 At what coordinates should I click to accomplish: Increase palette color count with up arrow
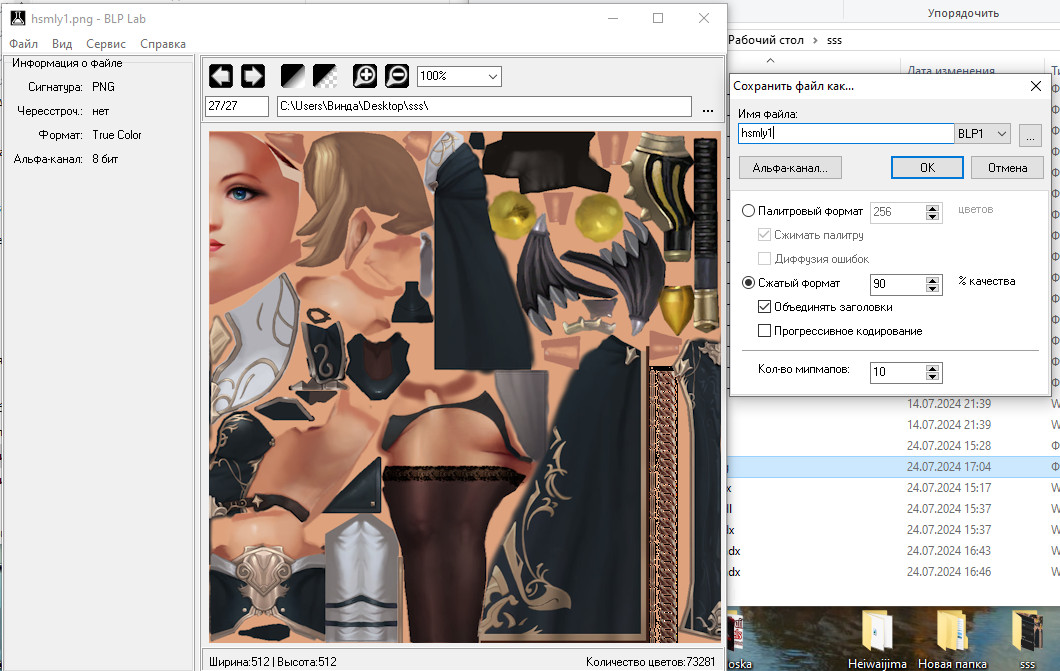[932, 208]
